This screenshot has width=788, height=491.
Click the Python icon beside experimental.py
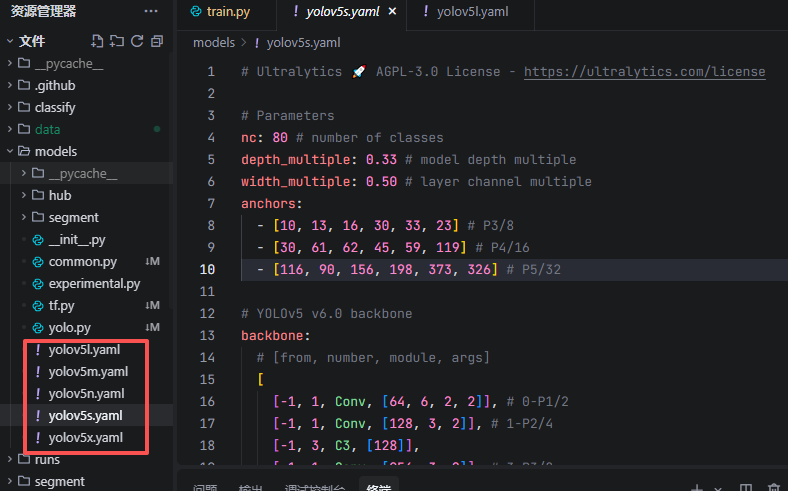pos(38,284)
